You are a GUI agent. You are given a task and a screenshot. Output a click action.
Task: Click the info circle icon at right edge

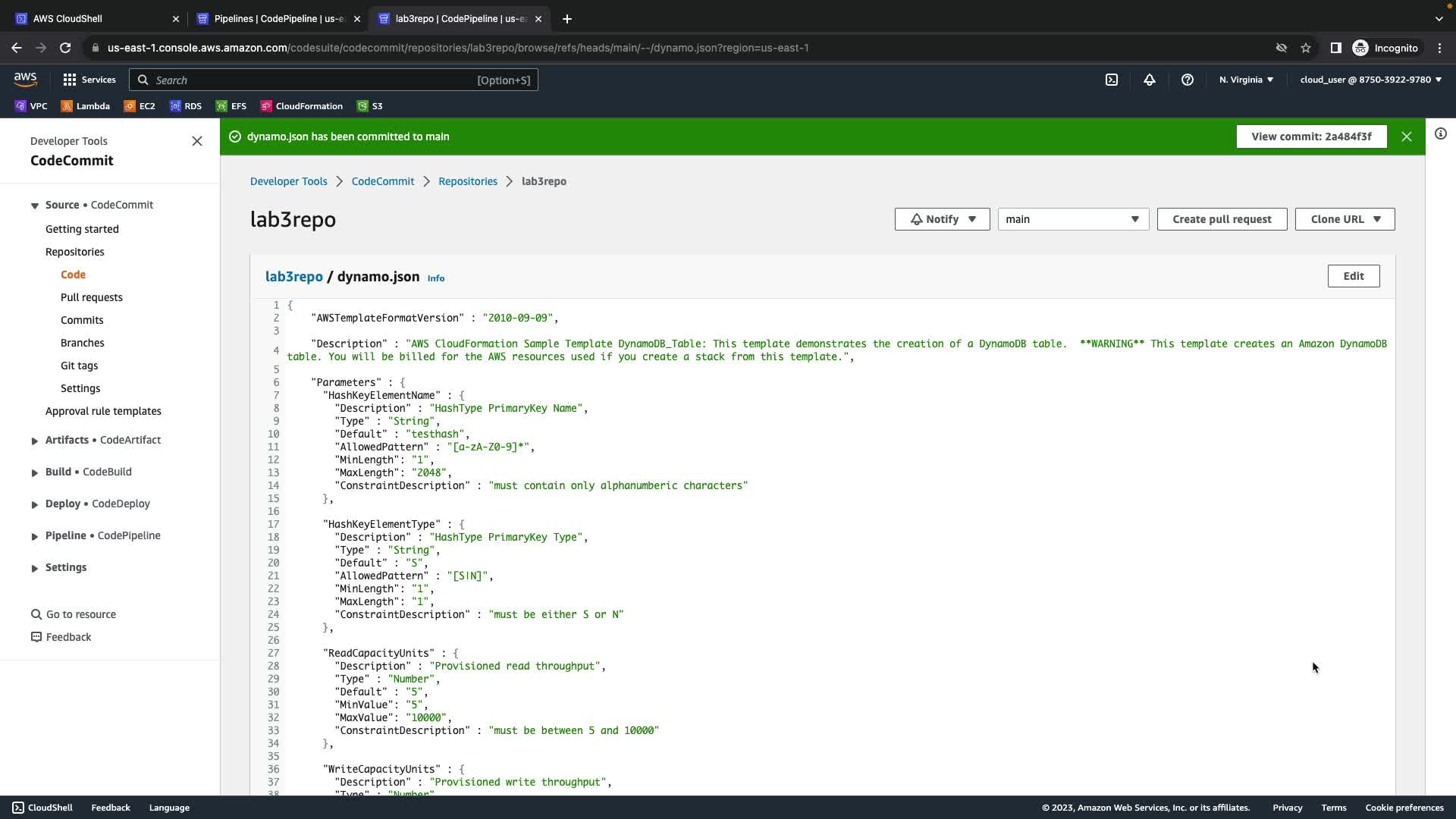(1440, 134)
